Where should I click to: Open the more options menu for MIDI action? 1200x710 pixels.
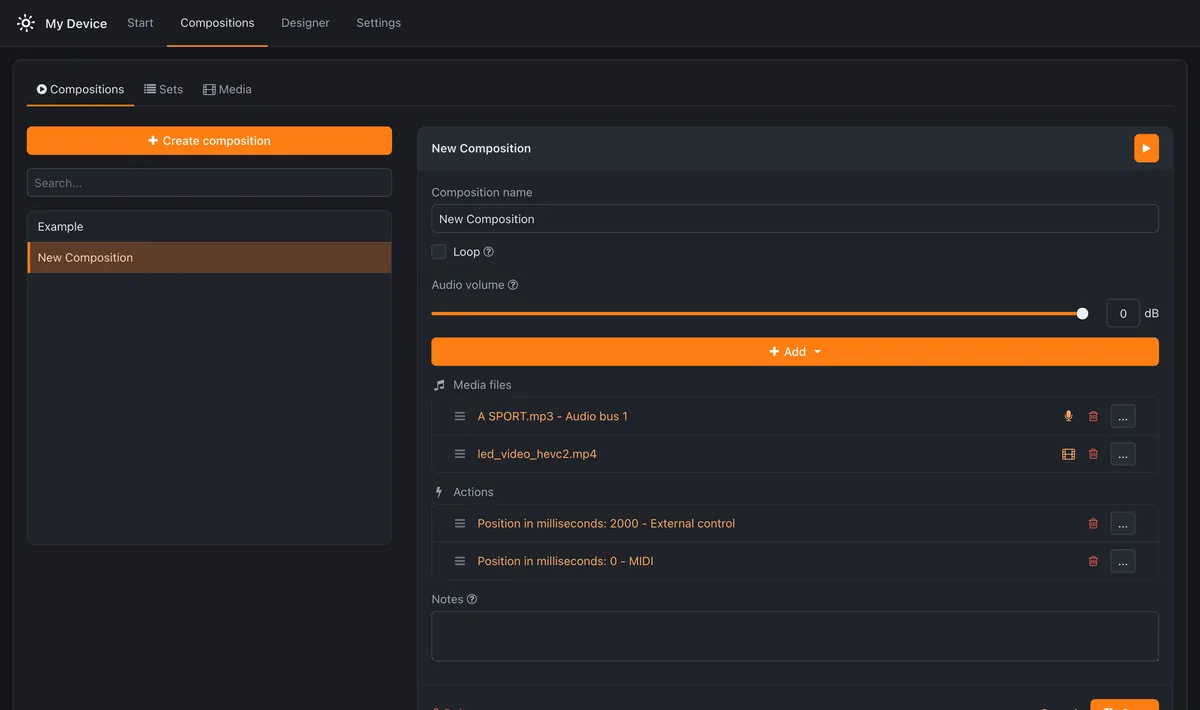point(1123,561)
